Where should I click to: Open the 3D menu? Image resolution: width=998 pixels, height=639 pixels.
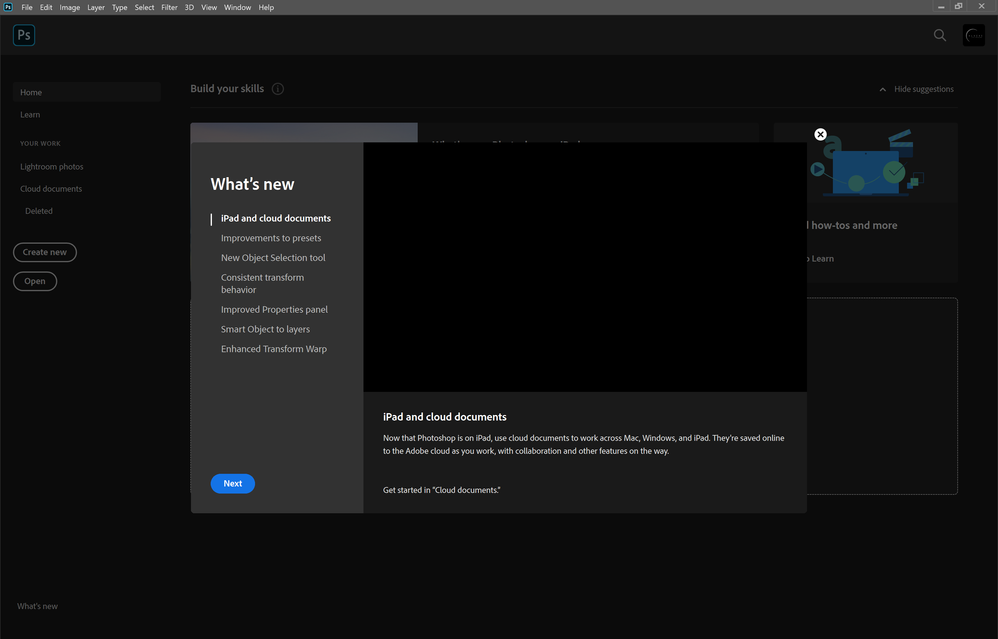tap(189, 8)
